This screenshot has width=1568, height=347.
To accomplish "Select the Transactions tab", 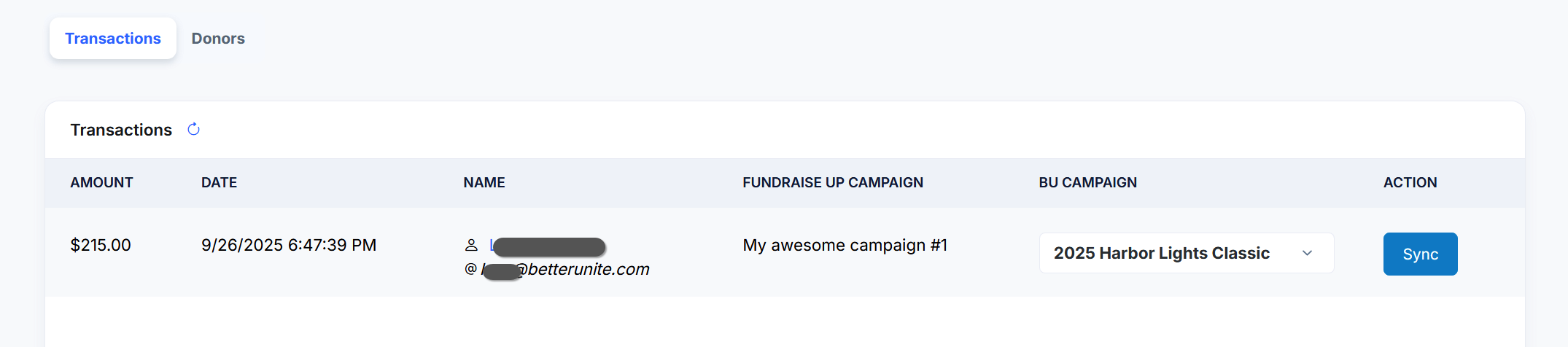I will (x=113, y=39).
